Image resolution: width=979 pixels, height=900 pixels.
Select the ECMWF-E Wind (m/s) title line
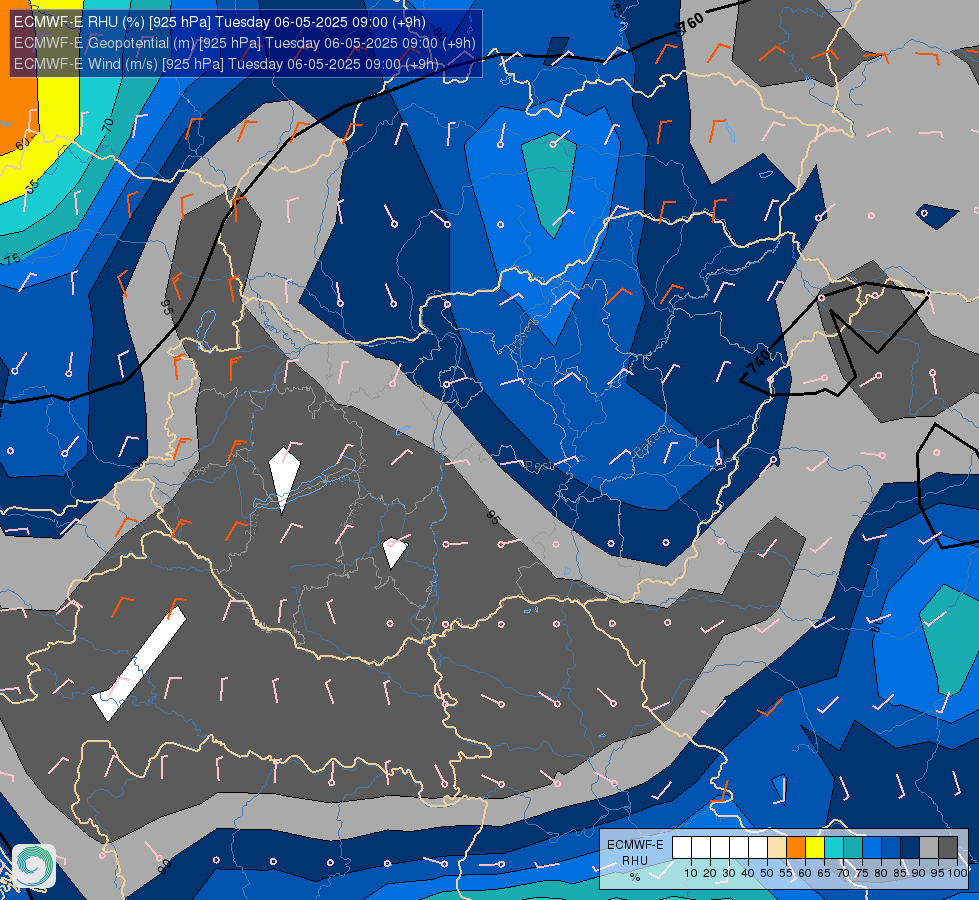coord(226,64)
